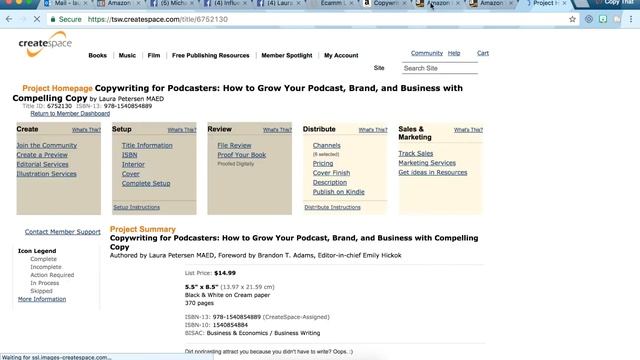Open Title Information
Viewport: 640px width, 360px height.
[147, 145]
